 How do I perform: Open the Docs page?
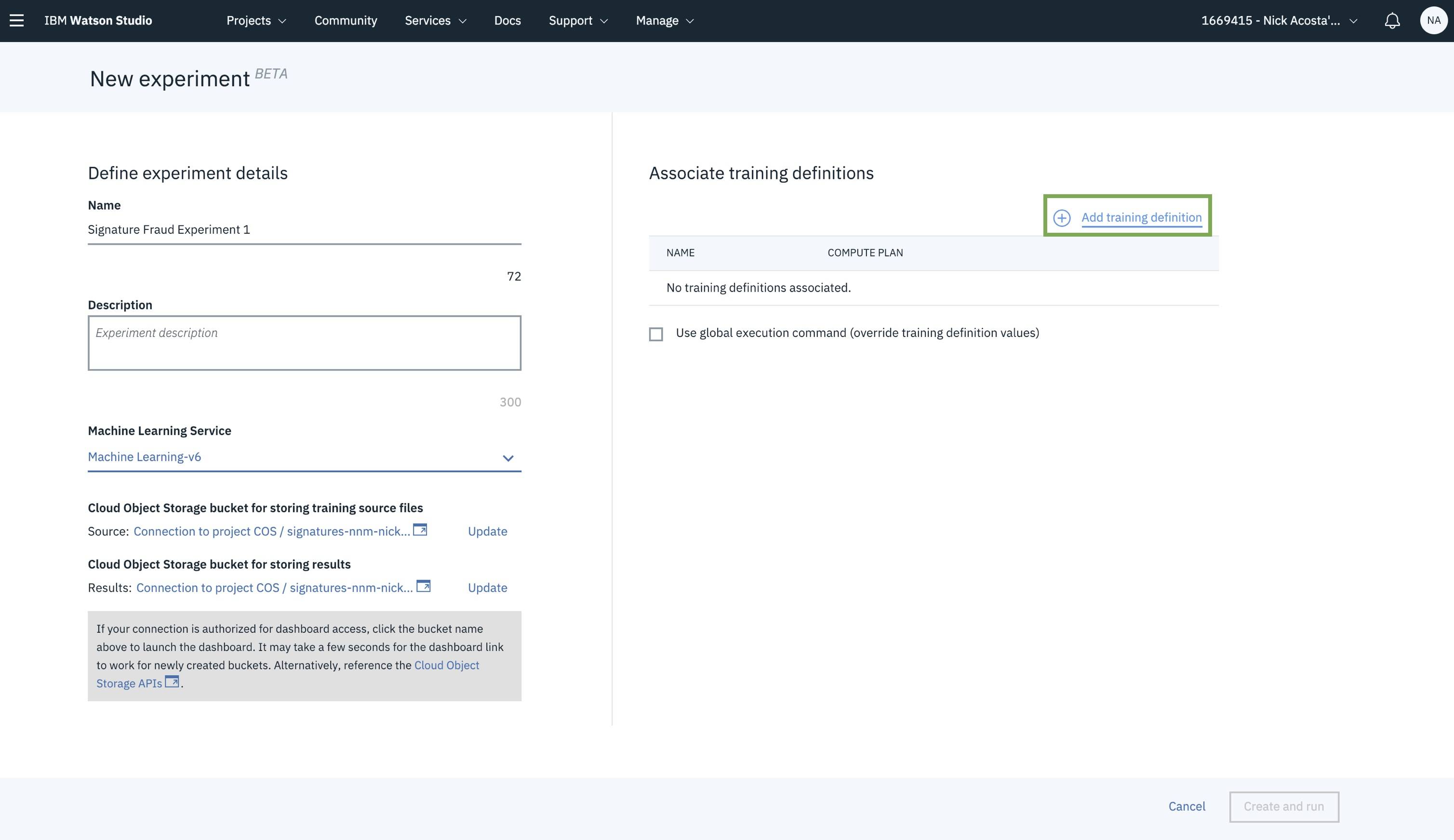(507, 21)
